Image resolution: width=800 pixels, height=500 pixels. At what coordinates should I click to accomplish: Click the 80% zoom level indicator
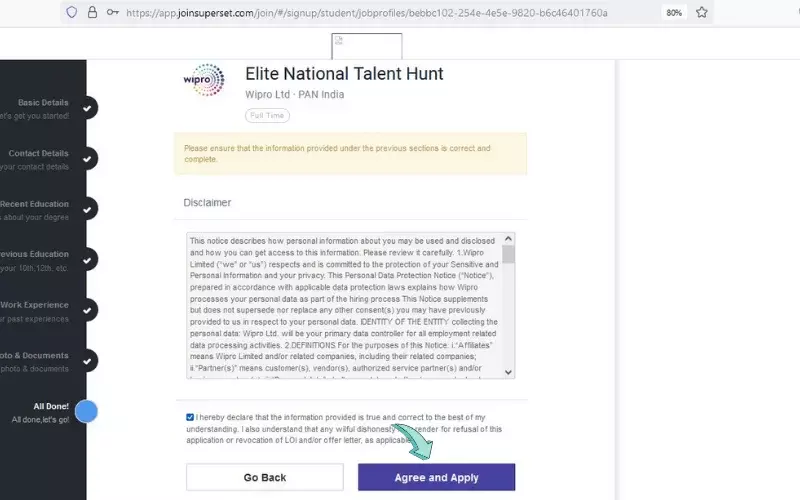tap(674, 13)
